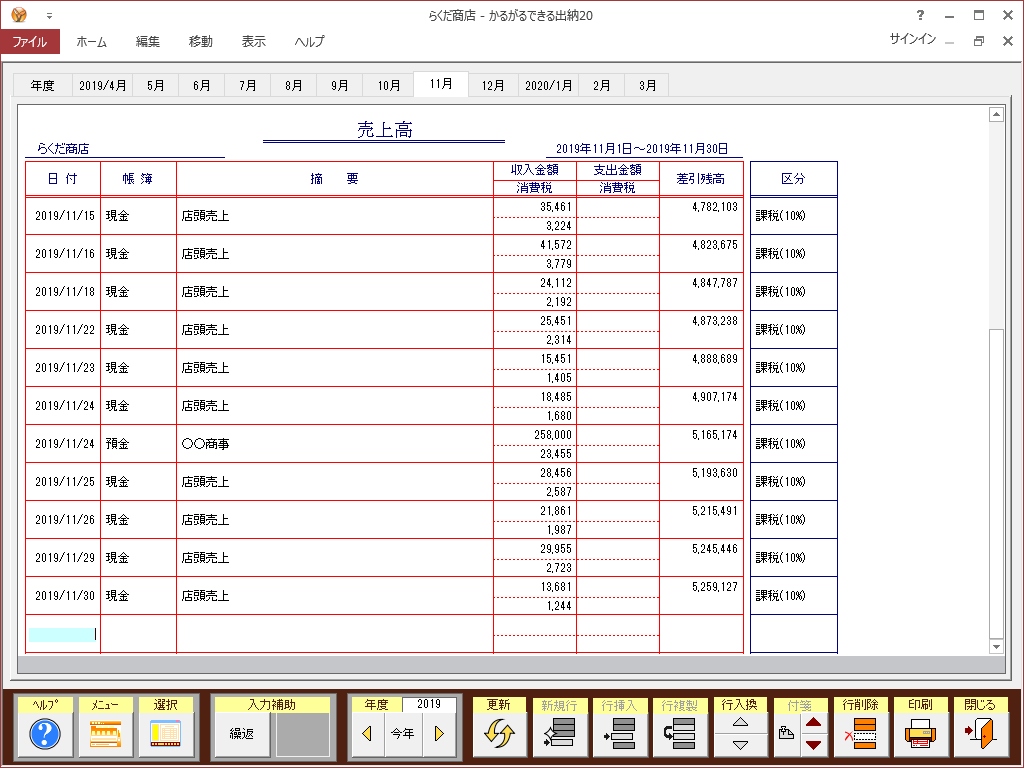The width and height of the screenshot is (1024, 768).
Task: Click the サインイン link
Action: (912, 39)
